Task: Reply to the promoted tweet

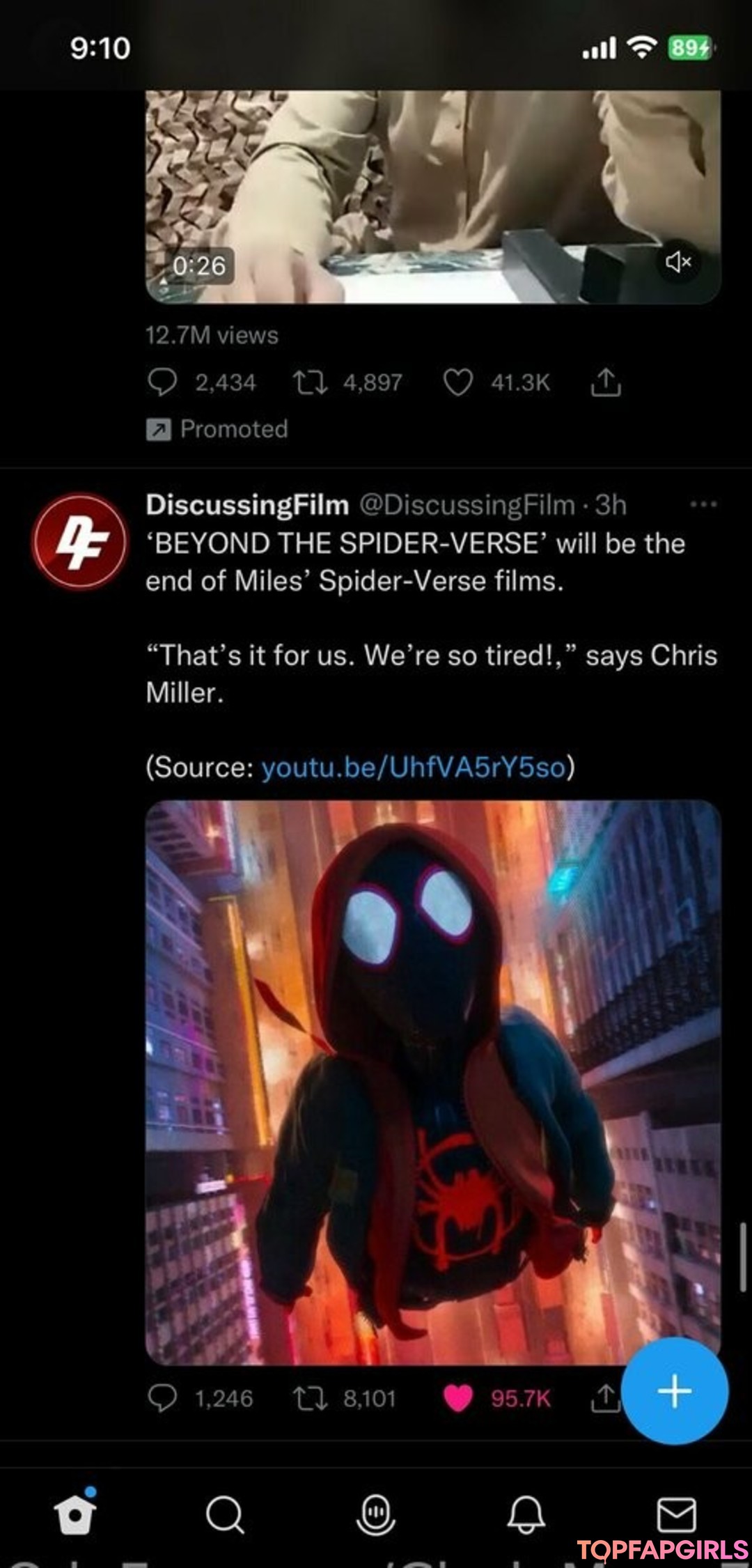Action: coord(162,382)
